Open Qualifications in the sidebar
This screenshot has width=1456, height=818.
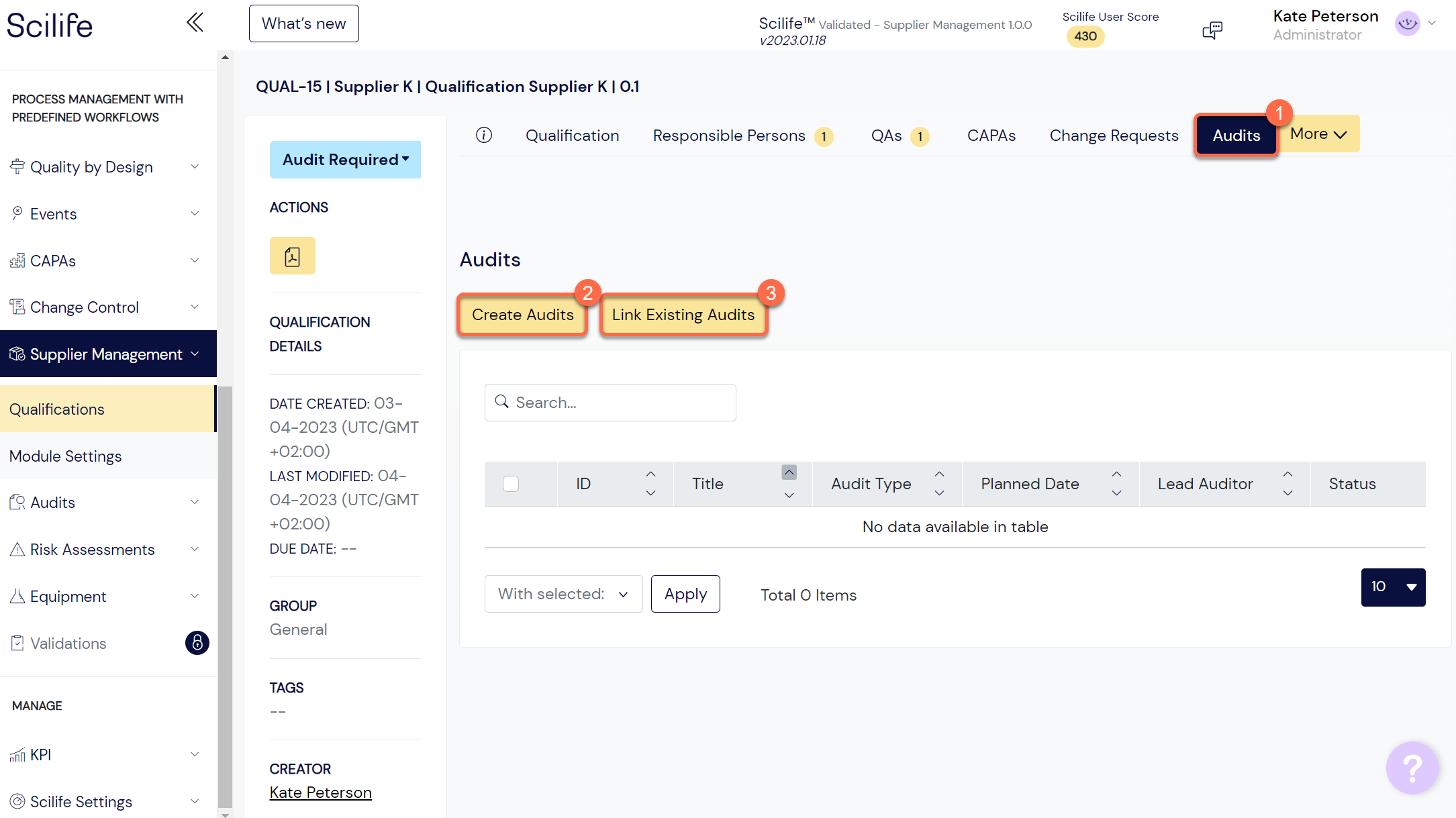tap(107, 409)
